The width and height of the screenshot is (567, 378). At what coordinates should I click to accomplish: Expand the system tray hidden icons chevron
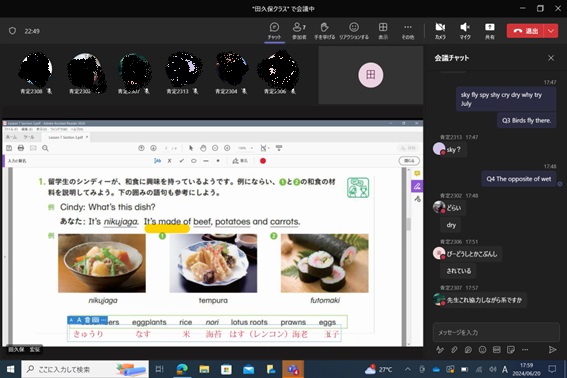click(x=408, y=369)
